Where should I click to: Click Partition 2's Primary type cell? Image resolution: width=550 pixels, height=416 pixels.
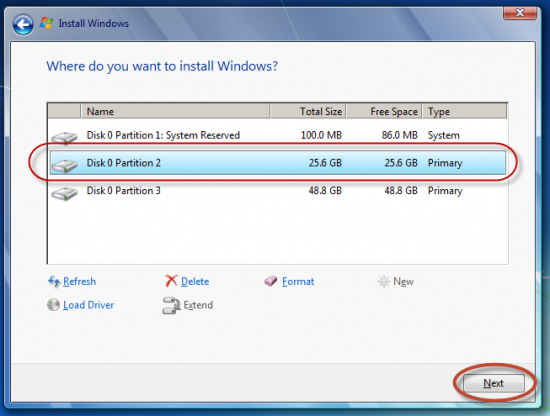coord(445,163)
